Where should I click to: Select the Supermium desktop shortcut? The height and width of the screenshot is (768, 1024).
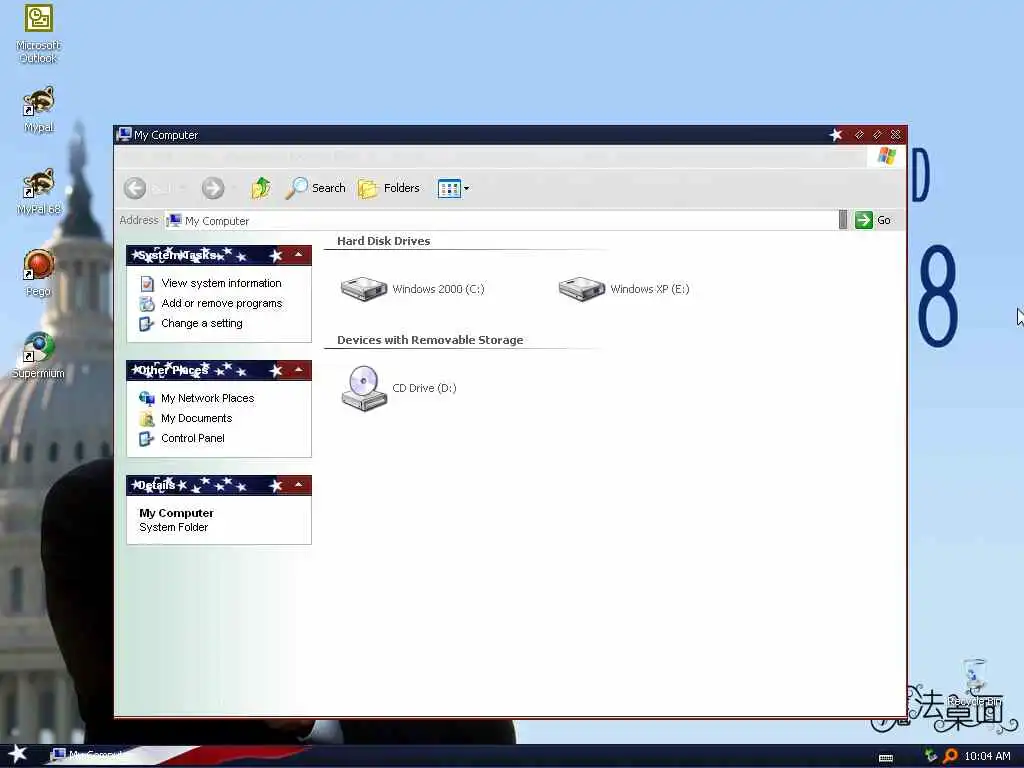tap(39, 356)
